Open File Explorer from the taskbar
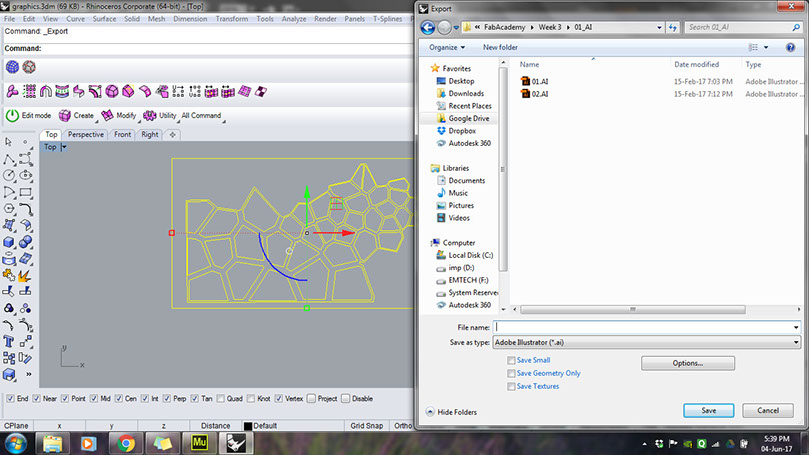809x455 pixels. click(52, 443)
